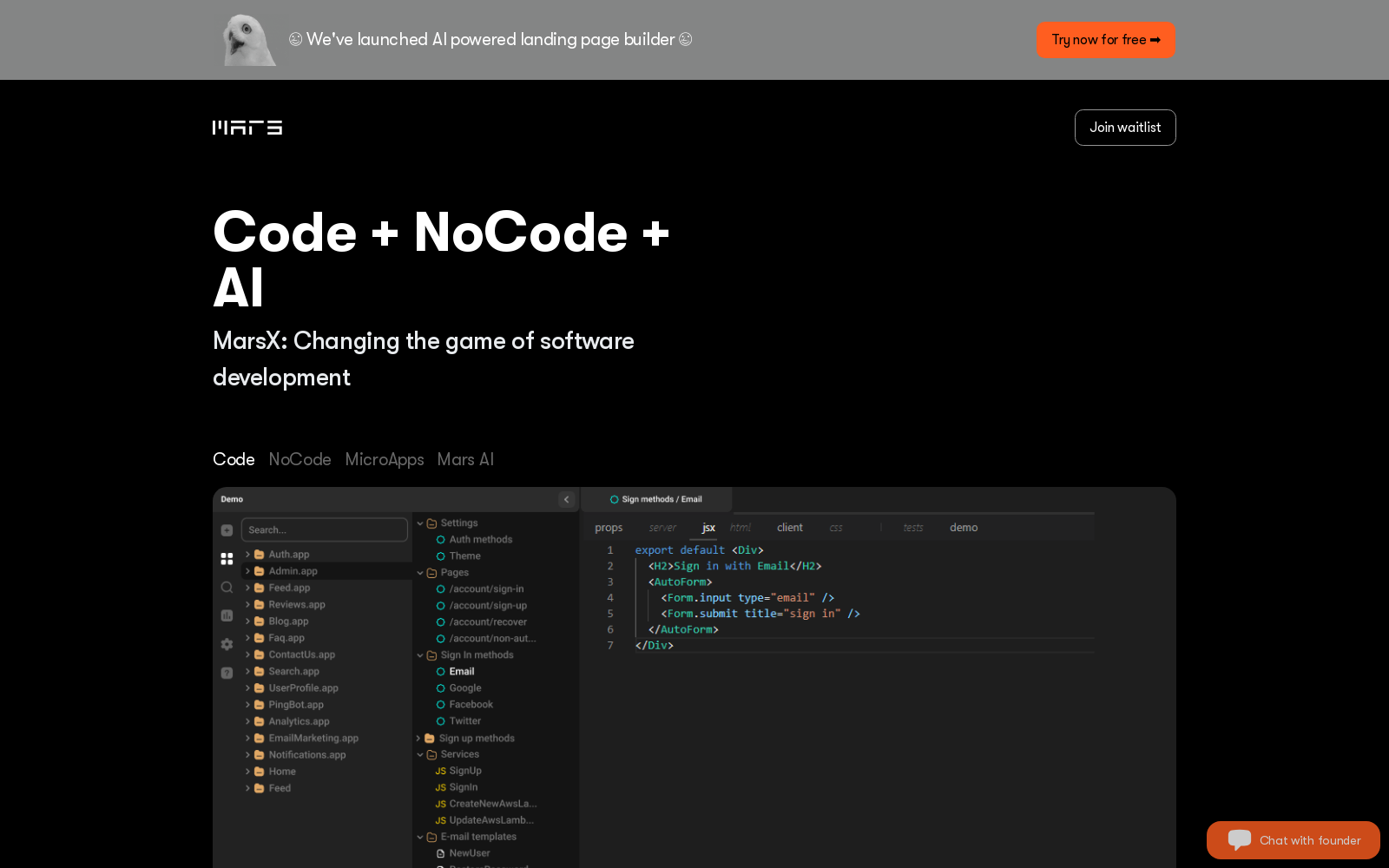The image size is (1389, 868).
Task: Switch to the MicroApps tab
Action: (385, 459)
